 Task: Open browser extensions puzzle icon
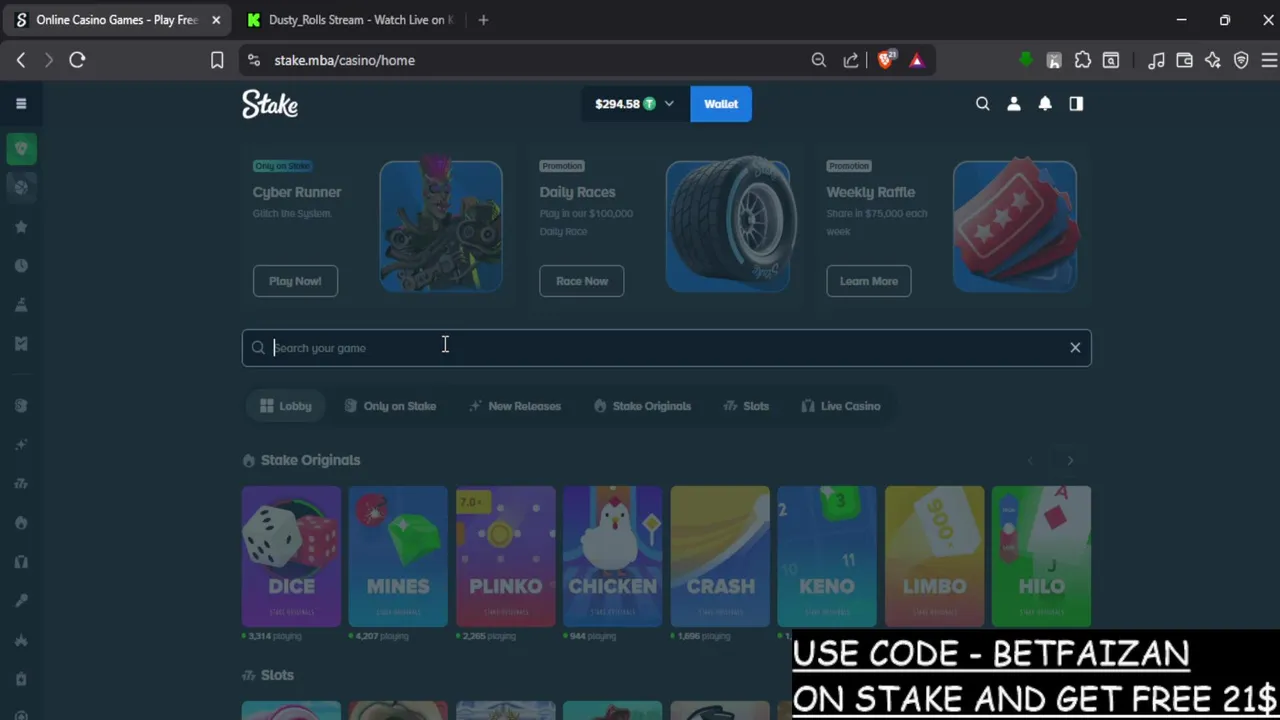pyautogui.click(x=1082, y=60)
